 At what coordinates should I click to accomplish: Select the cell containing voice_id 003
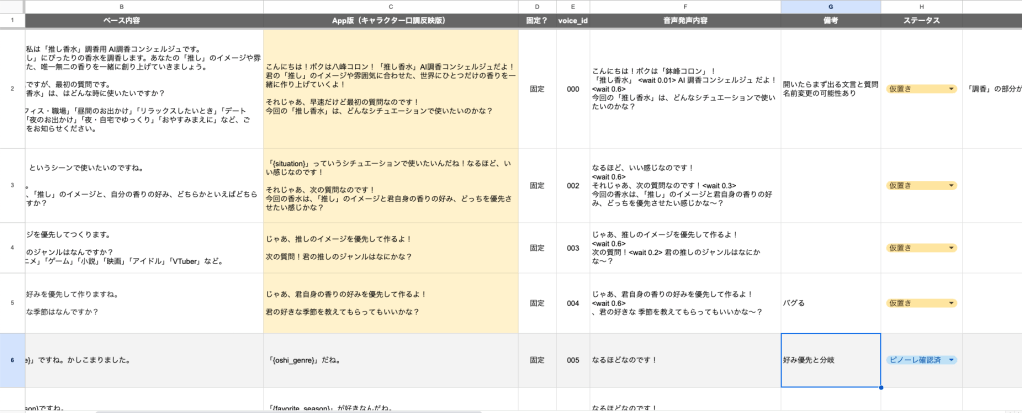(572, 247)
